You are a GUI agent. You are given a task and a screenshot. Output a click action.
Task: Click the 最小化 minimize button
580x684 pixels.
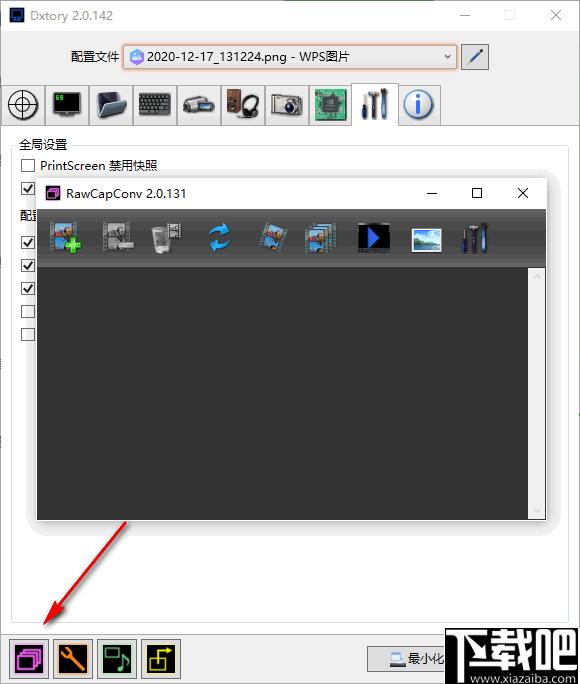coord(406,659)
